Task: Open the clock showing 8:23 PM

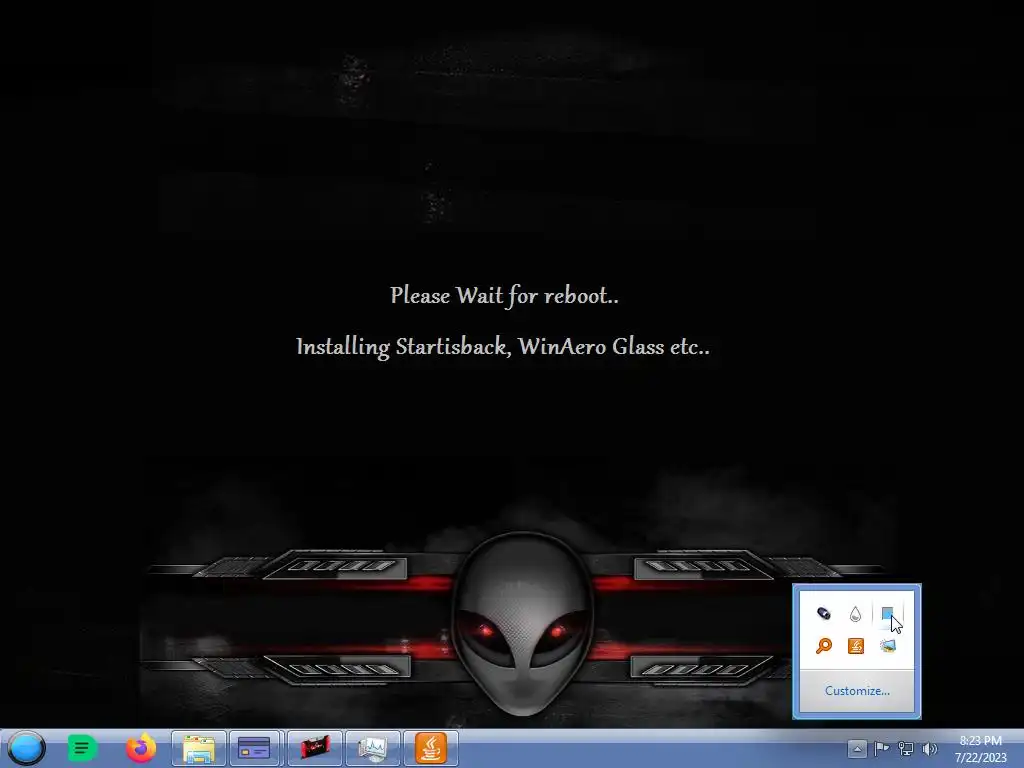Action: 980,749
